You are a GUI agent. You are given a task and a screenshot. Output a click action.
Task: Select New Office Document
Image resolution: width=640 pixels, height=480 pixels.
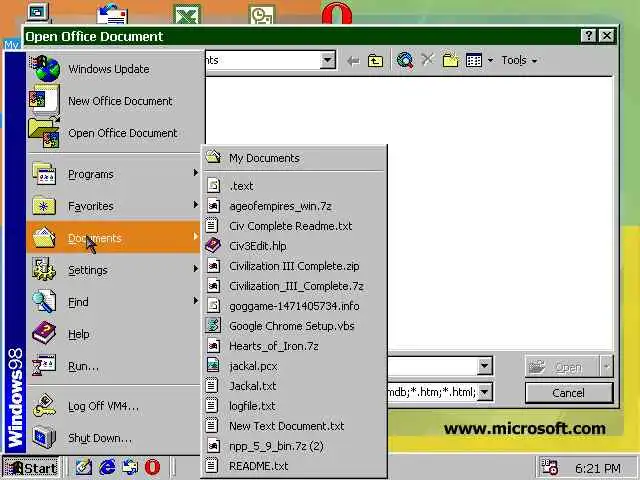click(115, 101)
